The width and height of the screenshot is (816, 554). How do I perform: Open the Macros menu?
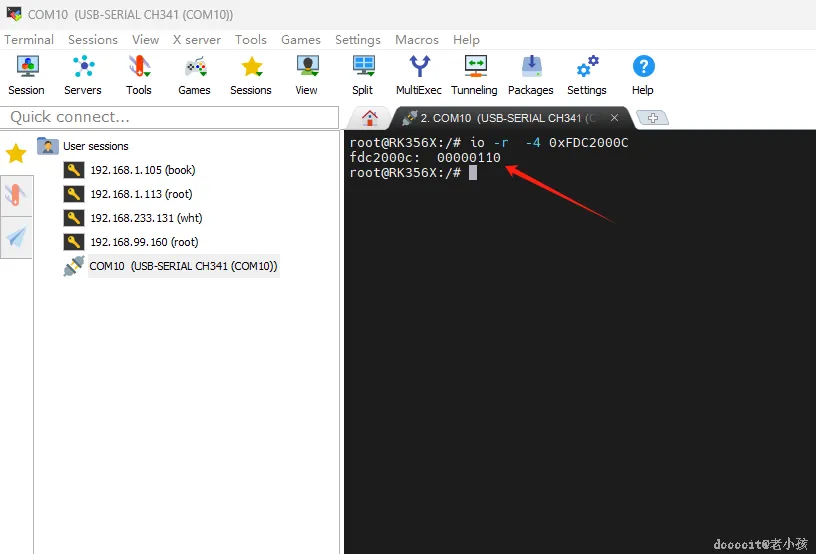pyautogui.click(x=417, y=40)
